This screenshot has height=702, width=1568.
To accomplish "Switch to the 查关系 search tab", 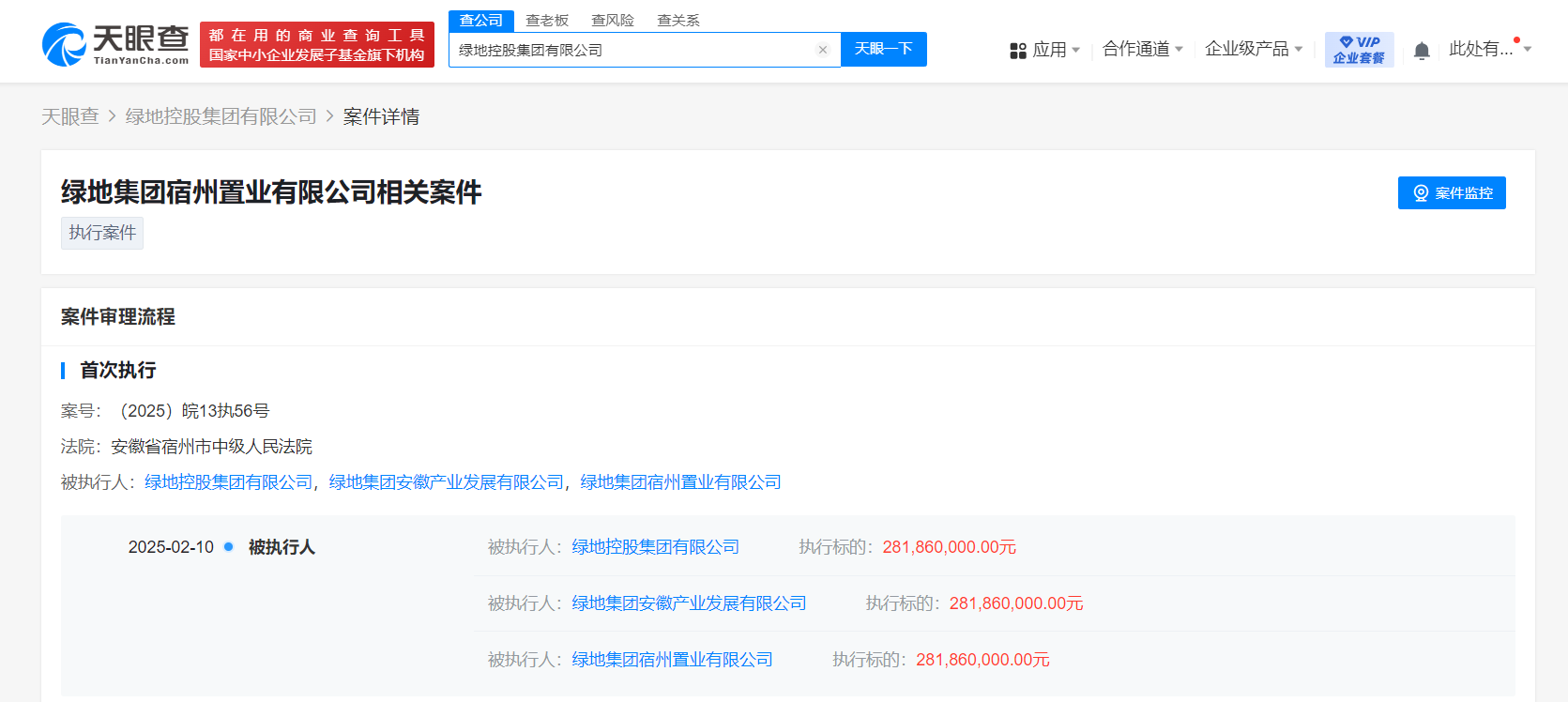I will tap(678, 21).
